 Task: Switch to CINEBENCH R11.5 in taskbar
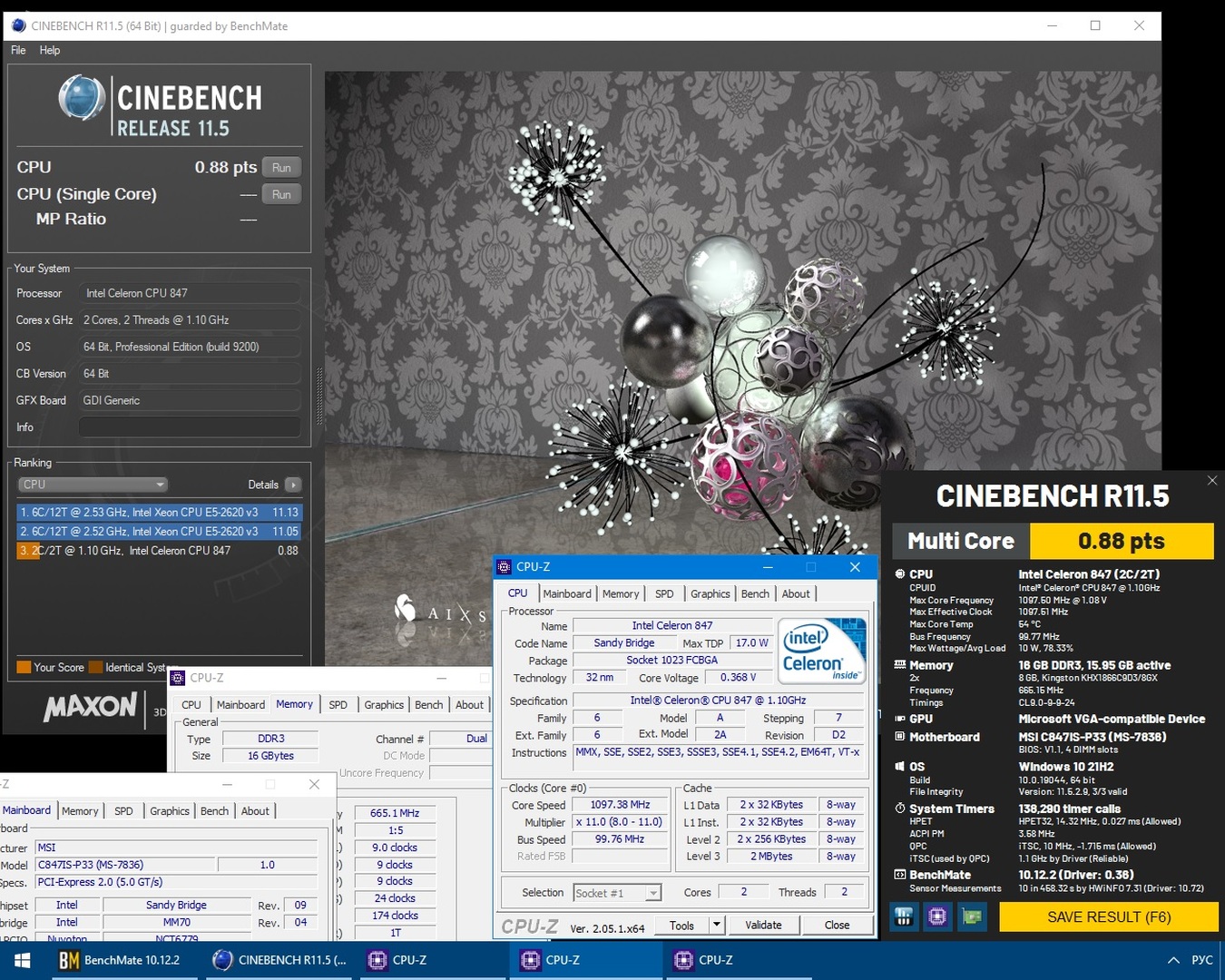click(x=279, y=960)
